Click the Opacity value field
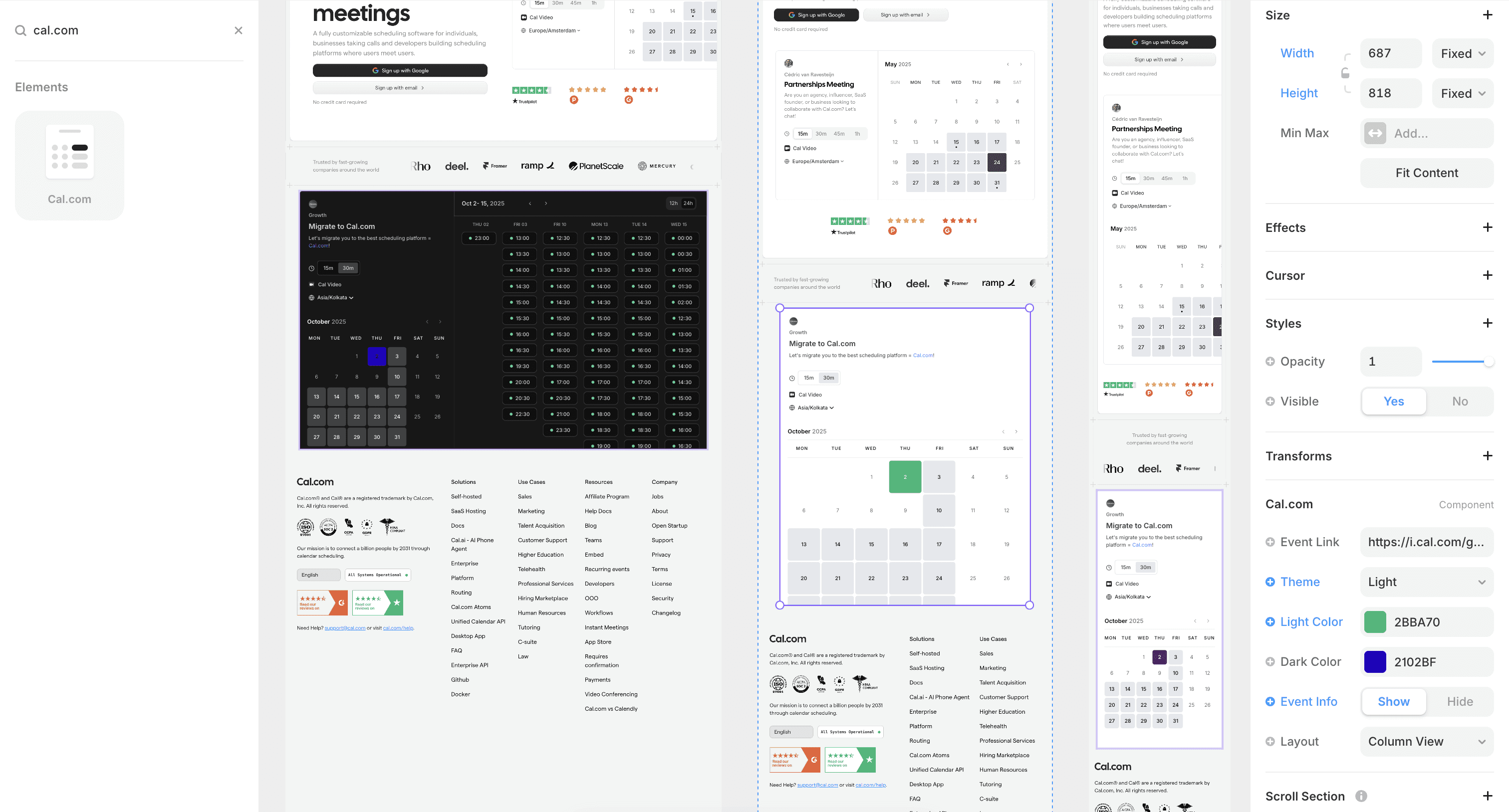The image size is (1509, 812). point(1391,361)
